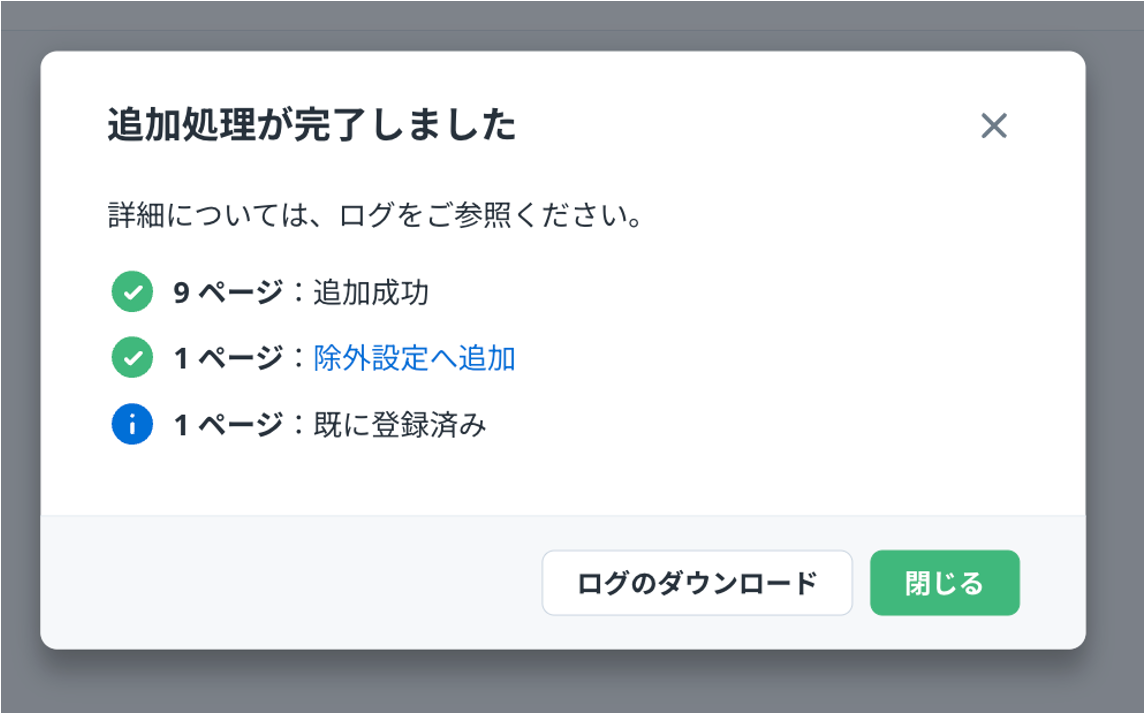This screenshot has height=714, width=1144.
Task: Click the dimmed overlay right of the dialog
Action: click(1114, 350)
